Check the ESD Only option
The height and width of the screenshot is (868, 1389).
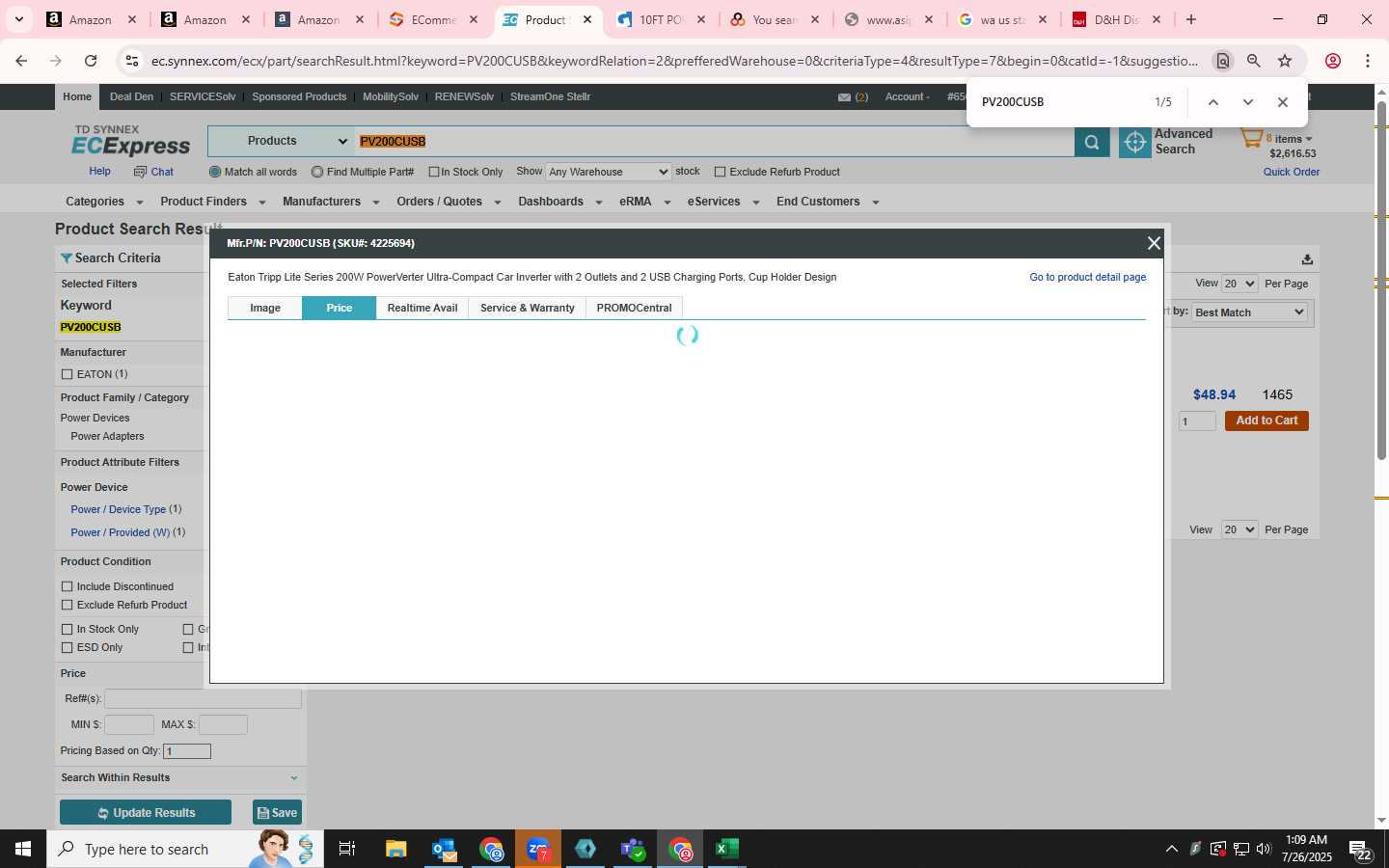(67, 647)
